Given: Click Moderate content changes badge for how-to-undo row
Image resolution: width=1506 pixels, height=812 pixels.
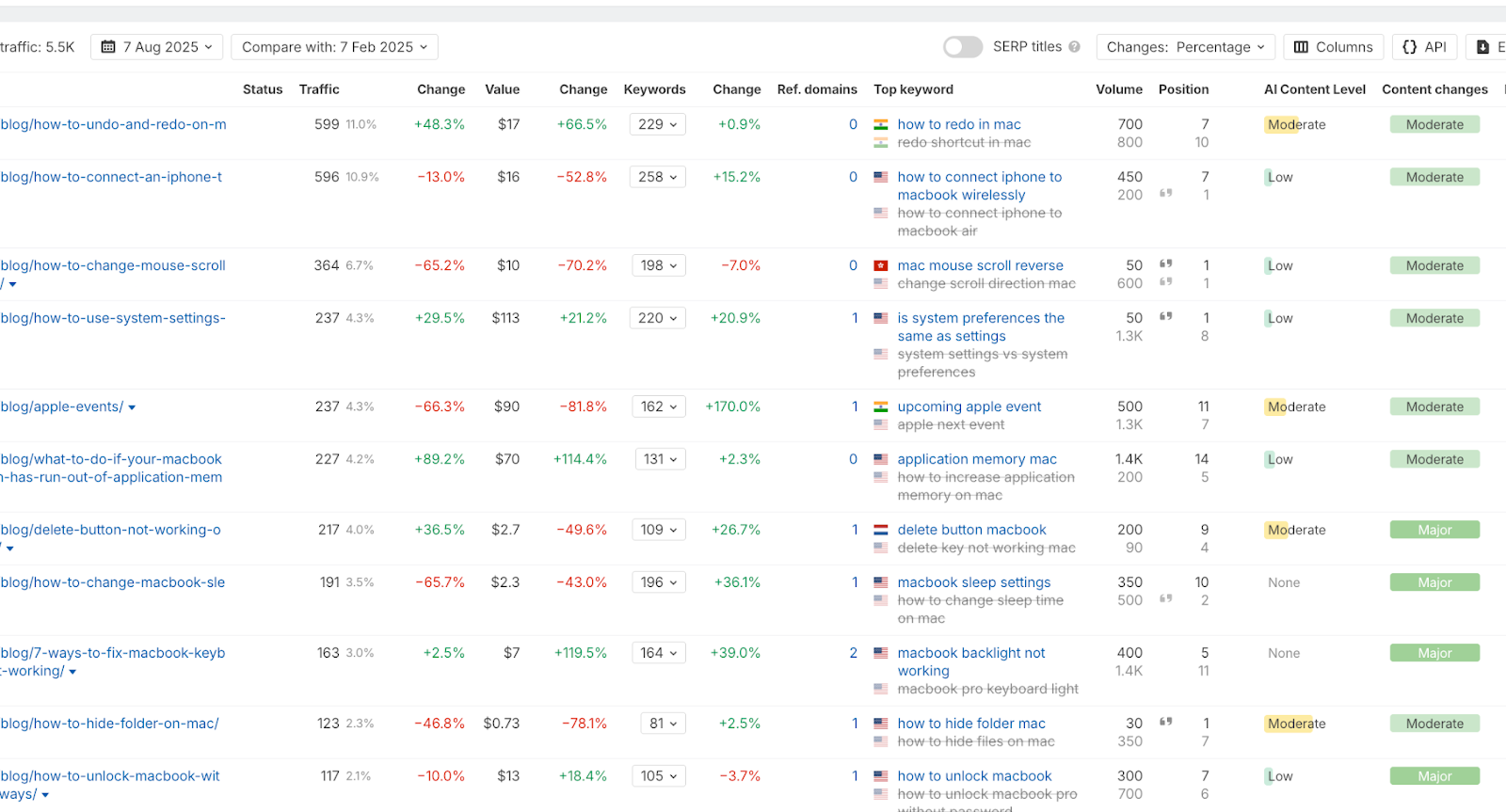Looking at the screenshot, I should (x=1434, y=124).
